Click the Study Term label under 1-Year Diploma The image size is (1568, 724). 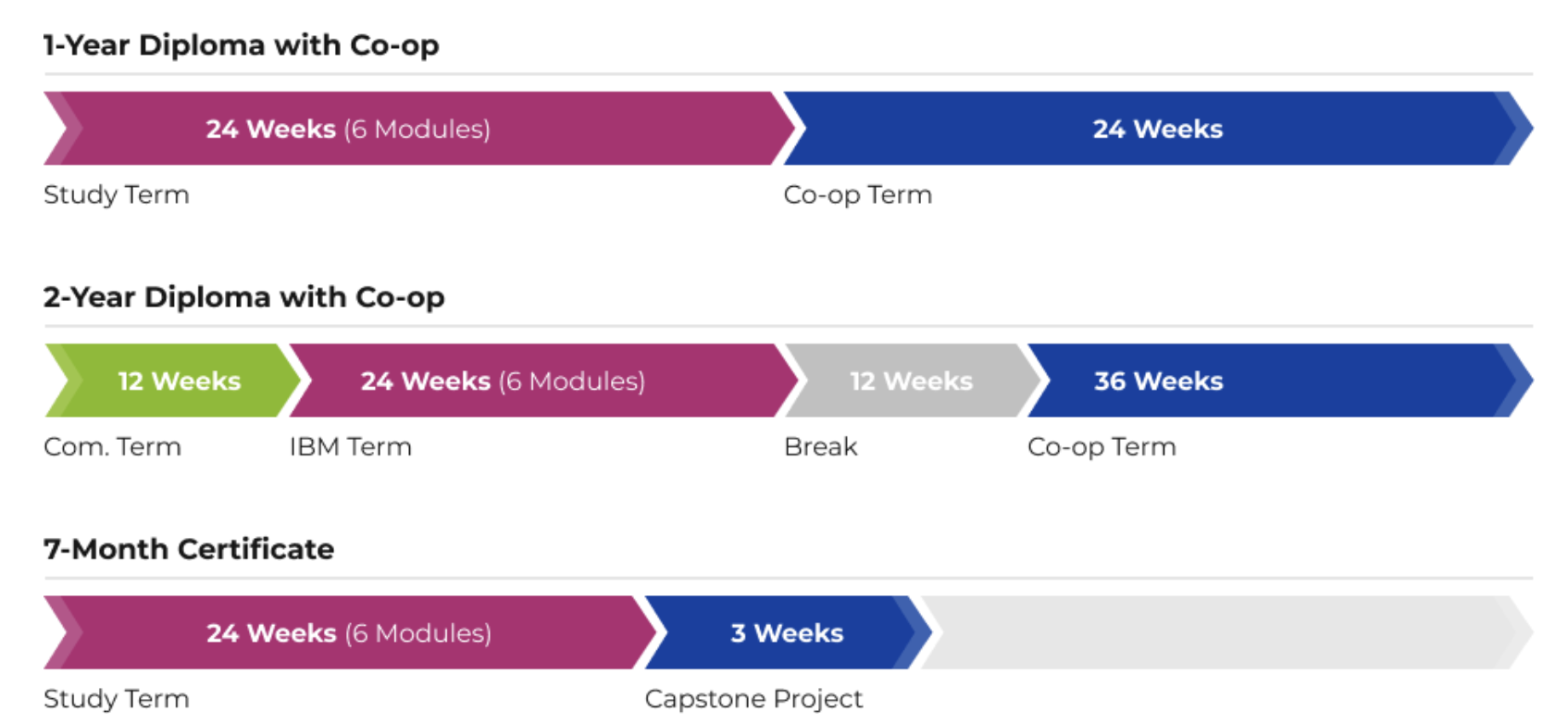tap(117, 195)
